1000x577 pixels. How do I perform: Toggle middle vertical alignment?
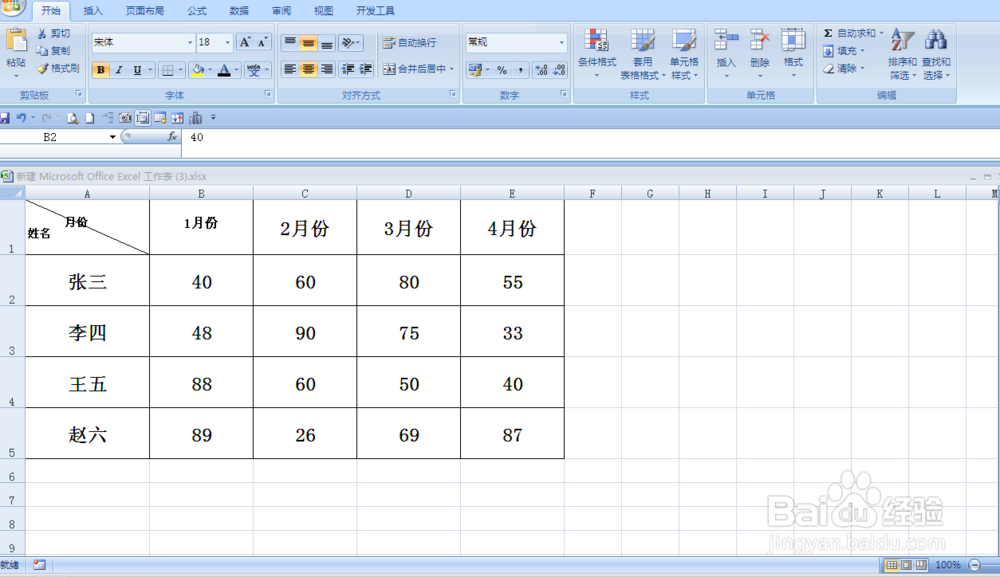(308, 43)
